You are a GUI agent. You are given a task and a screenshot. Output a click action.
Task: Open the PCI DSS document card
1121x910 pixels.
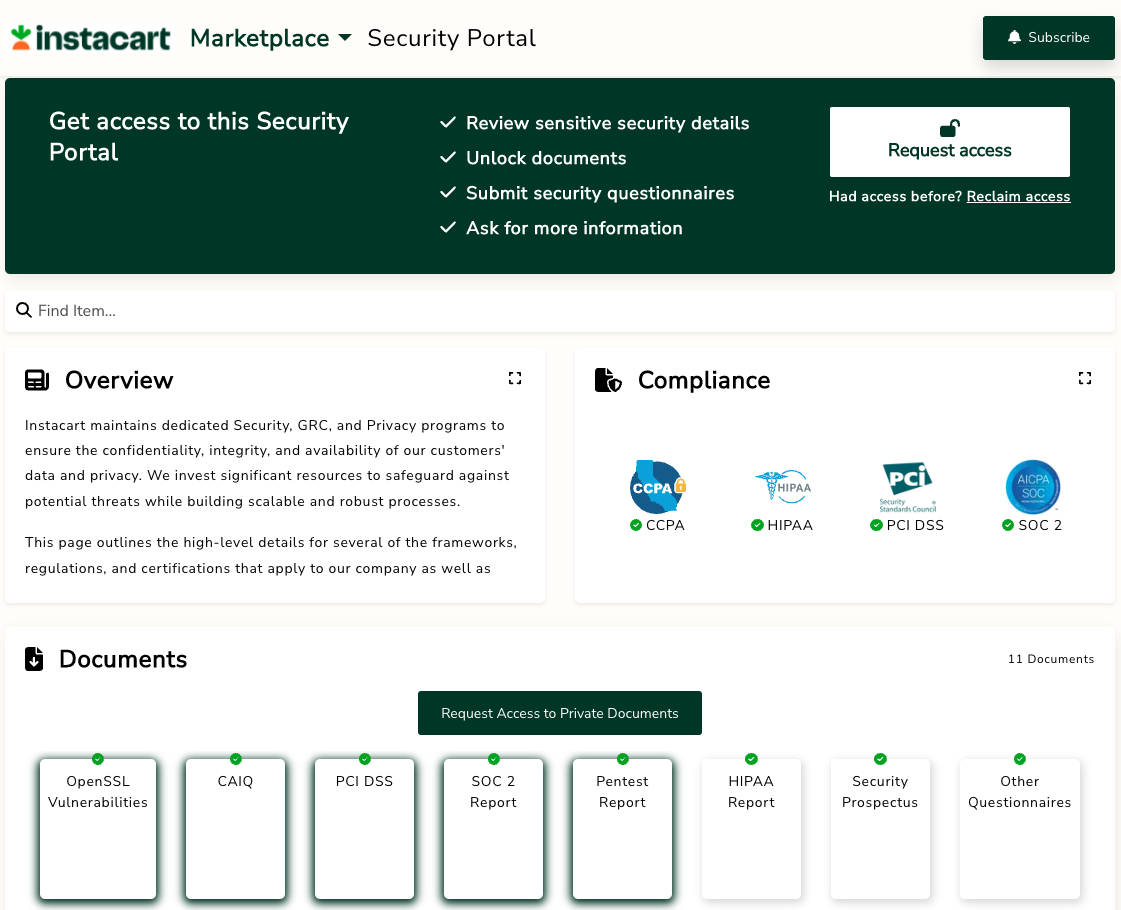coord(365,829)
